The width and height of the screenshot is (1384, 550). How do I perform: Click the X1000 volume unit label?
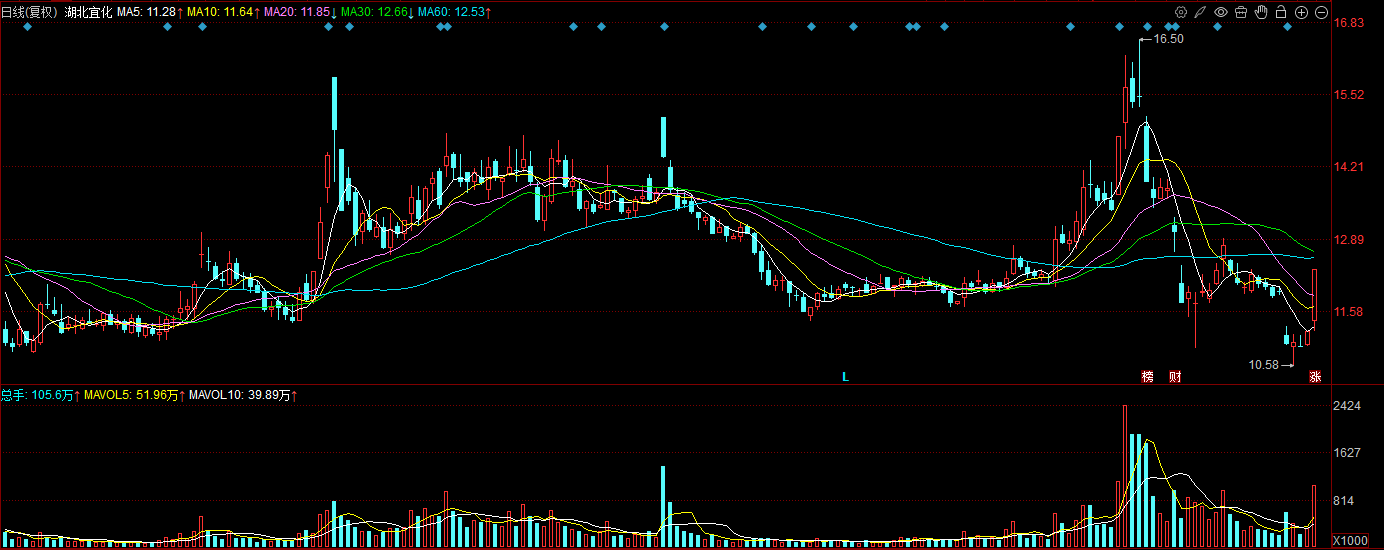coord(1350,540)
